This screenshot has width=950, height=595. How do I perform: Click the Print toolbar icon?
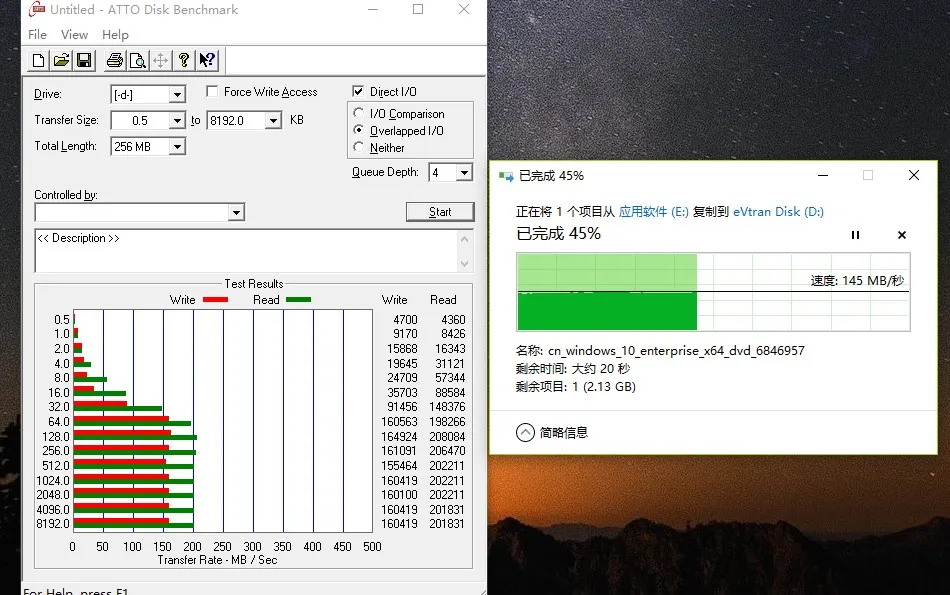115,60
